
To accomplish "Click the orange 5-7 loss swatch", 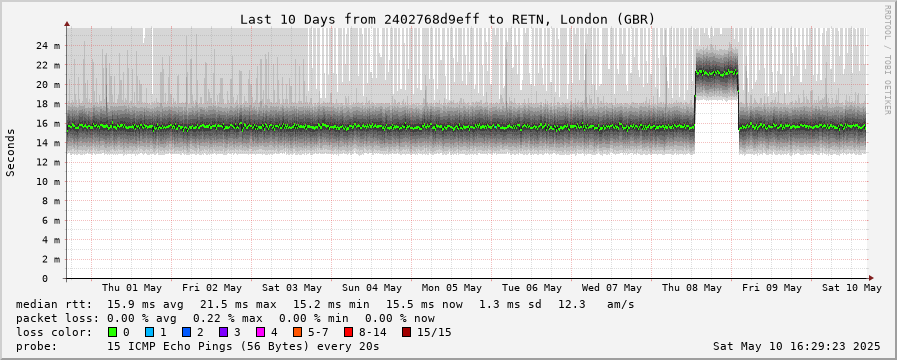I will point(296,332).
